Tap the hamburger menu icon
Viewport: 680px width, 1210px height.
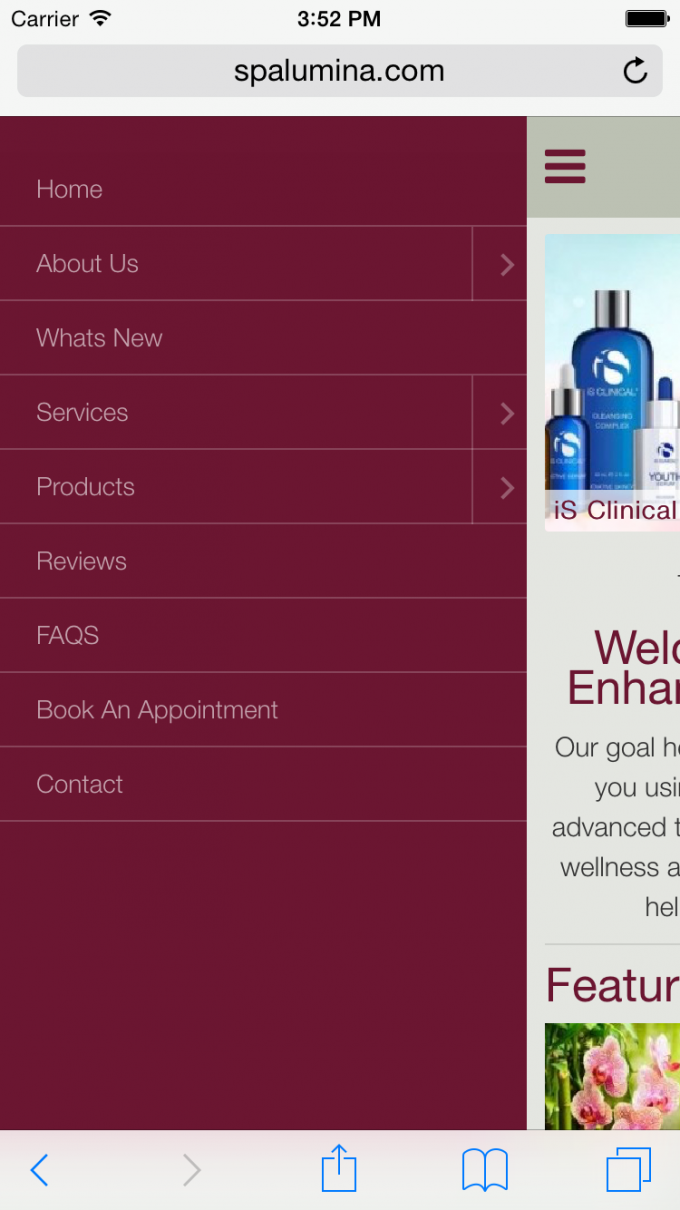565,166
